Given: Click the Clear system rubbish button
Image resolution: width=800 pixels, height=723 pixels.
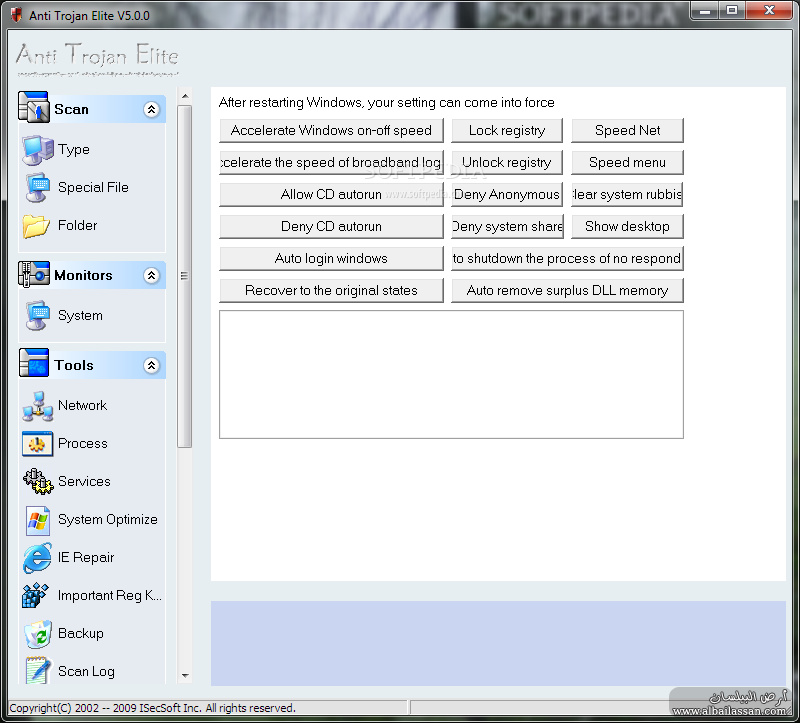Looking at the screenshot, I should tap(627, 195).
